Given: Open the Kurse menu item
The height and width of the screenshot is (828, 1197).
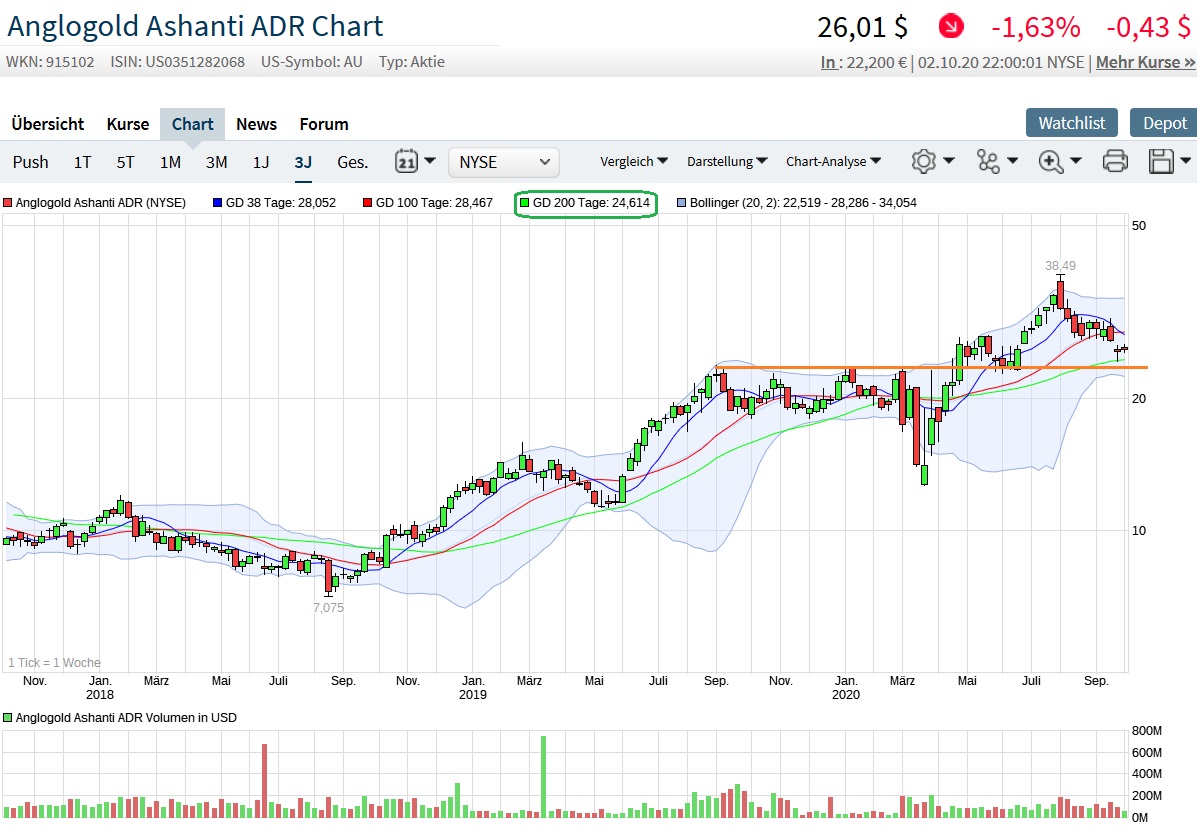Looking at the screenshot, I should point(127,124).
